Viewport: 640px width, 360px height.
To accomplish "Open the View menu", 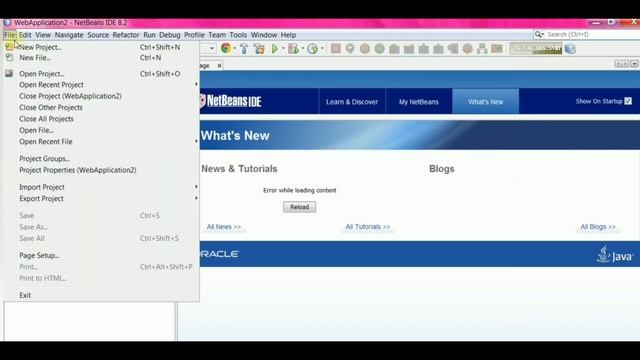I will click(x=43, y=35).
